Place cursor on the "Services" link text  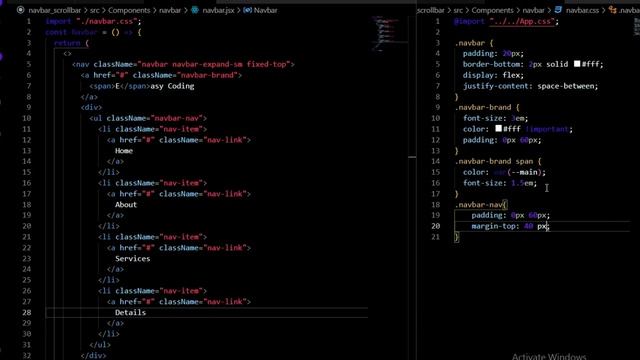click(x=132, y=258)
